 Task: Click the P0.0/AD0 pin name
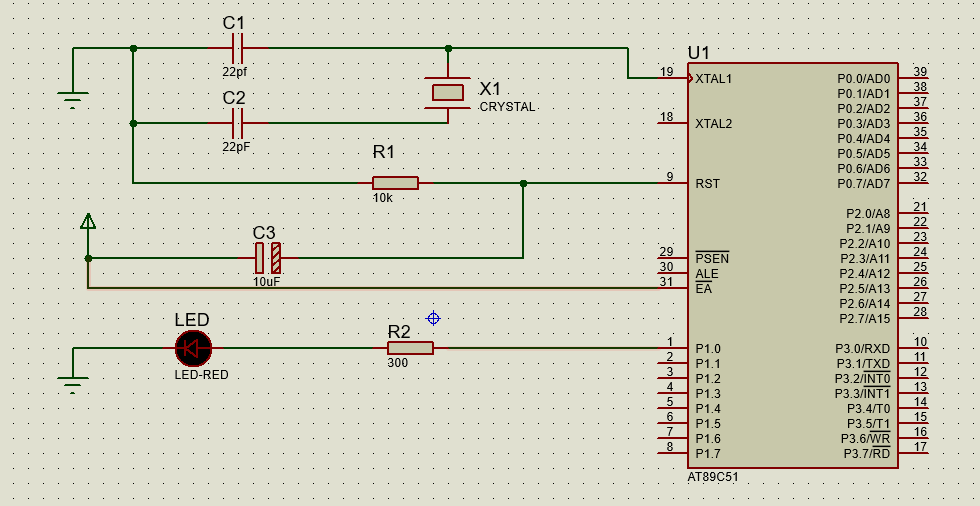click(864, 79)
